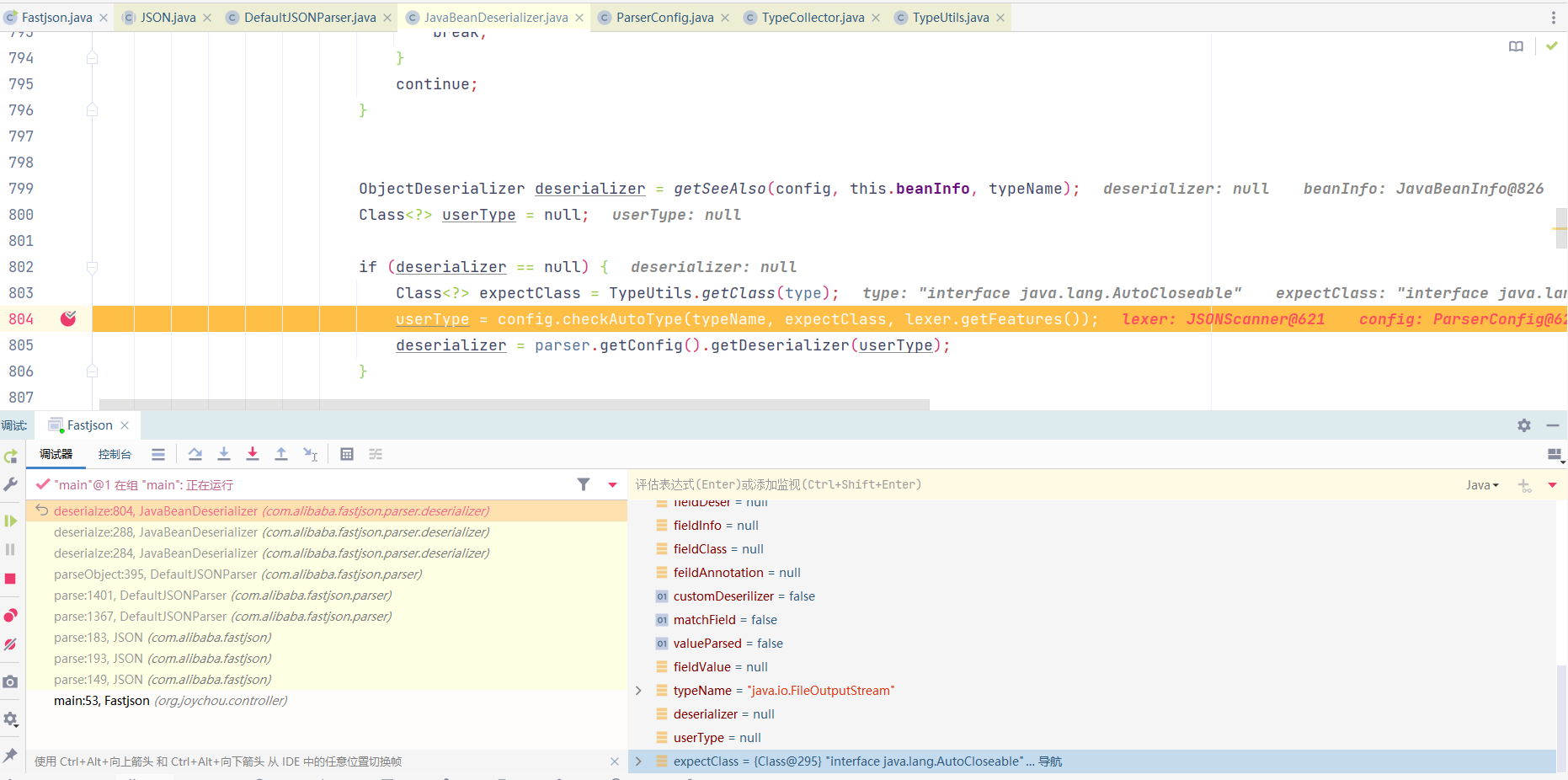
Task: Click the 导航 navigate link for expectClass
Action: coord(1050,761)
